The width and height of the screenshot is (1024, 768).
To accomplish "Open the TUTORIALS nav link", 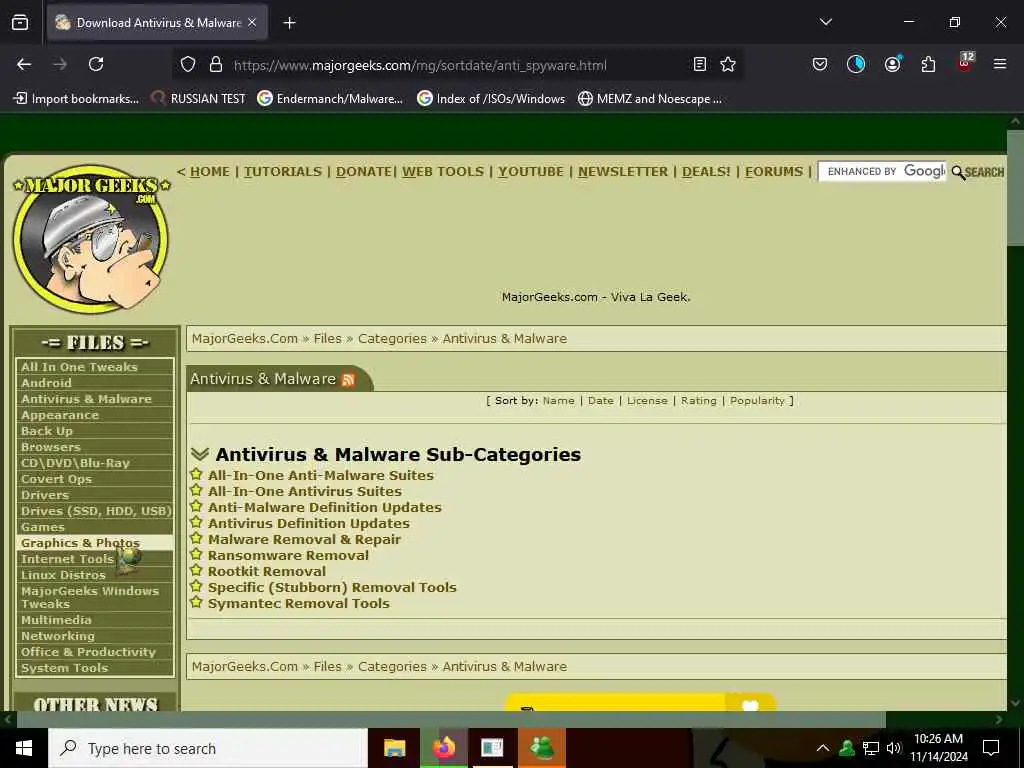I will pos(283,172).
